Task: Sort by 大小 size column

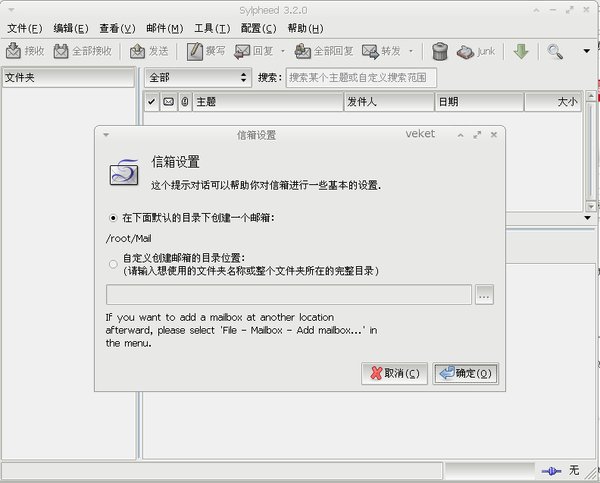Action: pyautogui.click(x=553, y=101)
